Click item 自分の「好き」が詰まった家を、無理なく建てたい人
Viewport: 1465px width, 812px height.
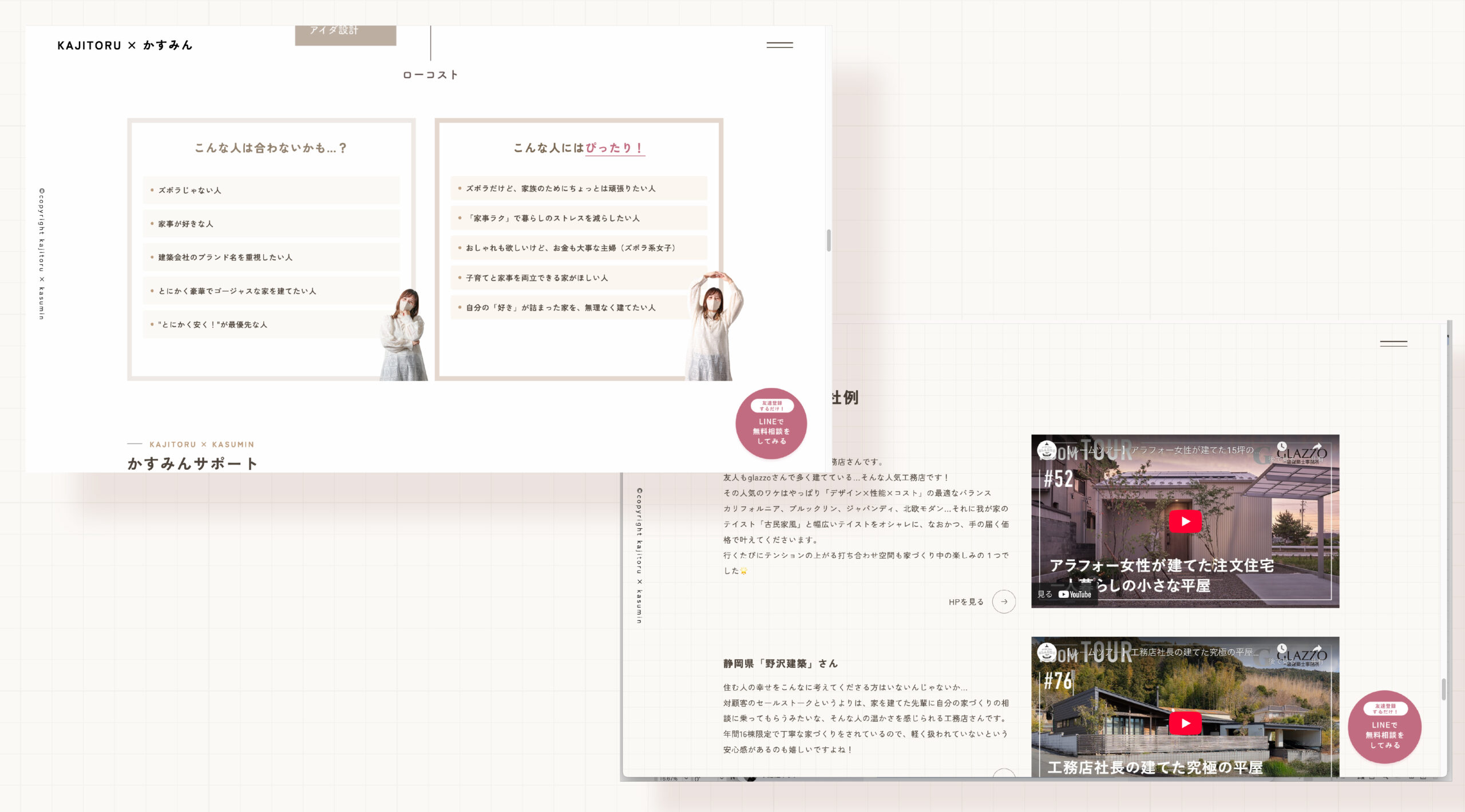point(579,307)
